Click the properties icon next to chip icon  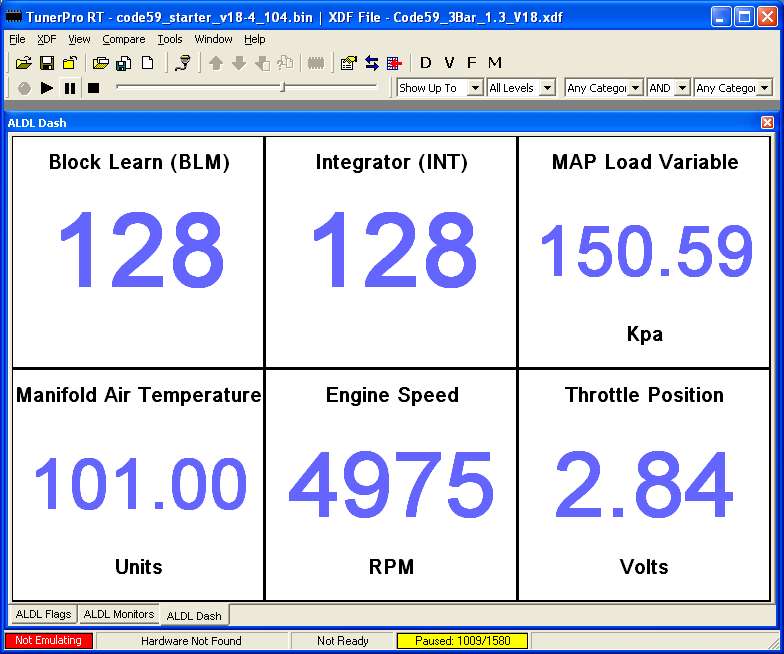[x=348, y=63]
